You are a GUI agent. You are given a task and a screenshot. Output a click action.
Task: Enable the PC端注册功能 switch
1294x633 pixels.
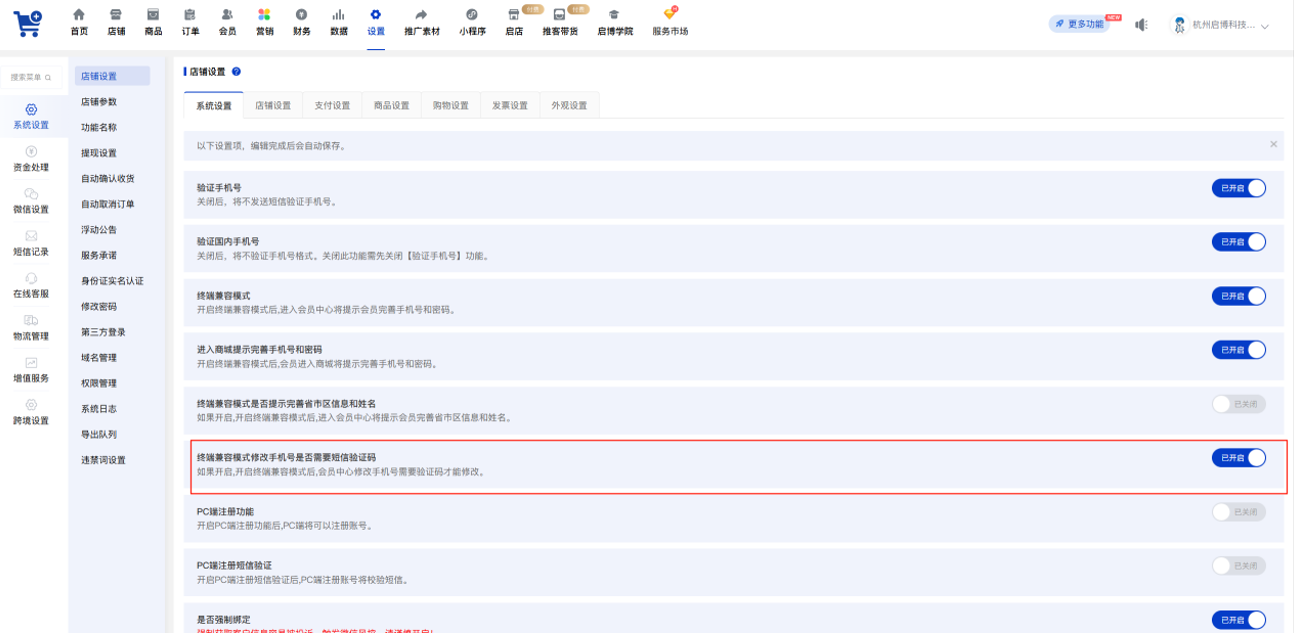[1239, 511]
